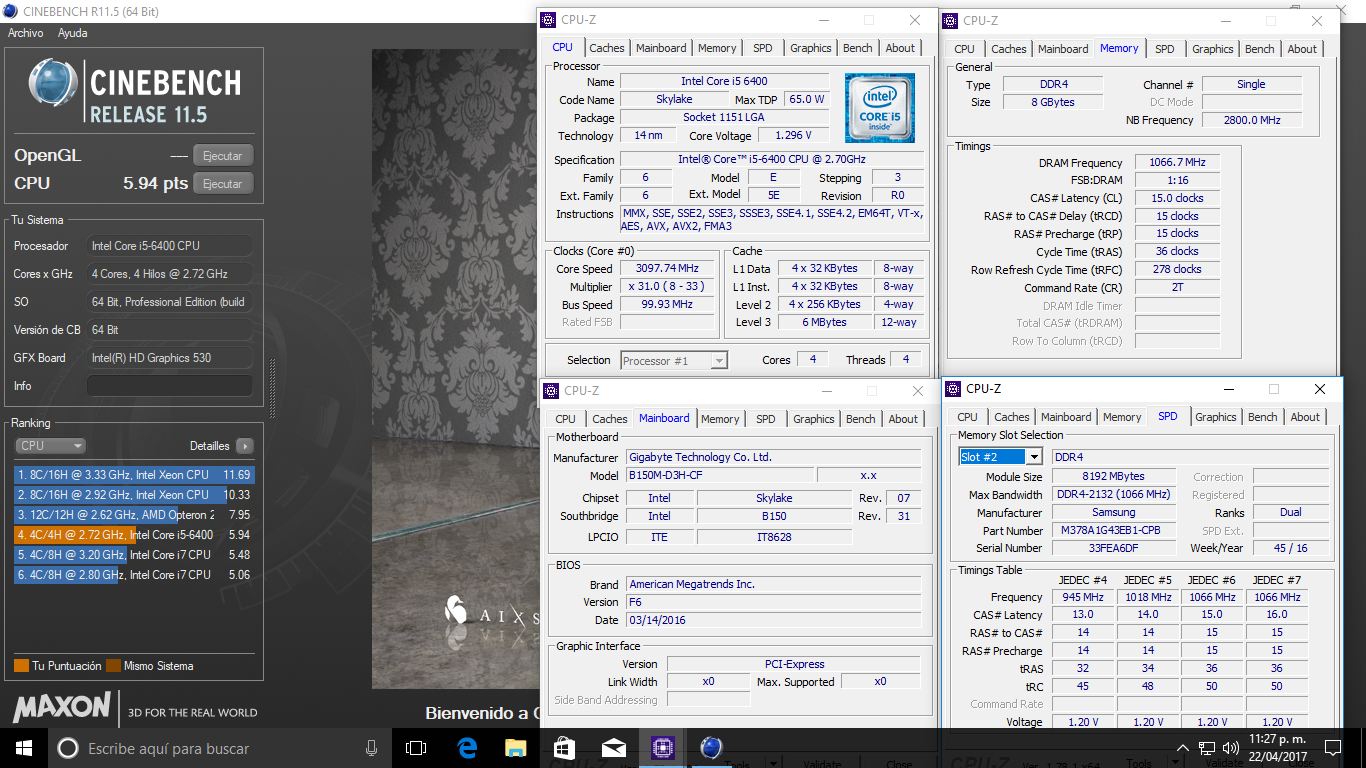Open CPU tab in CPU-Z Memory window
The height and width of the screenshot is (768, 1366).
(x=965, y=49)
